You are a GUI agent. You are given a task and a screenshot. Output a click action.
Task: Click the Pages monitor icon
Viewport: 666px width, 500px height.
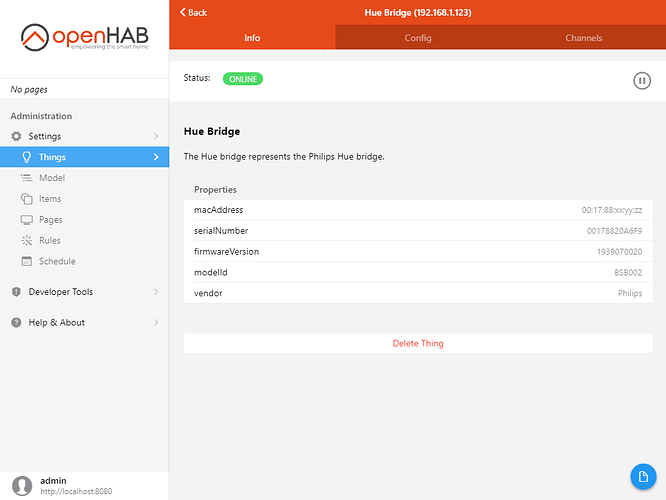(x=27, y=220)
